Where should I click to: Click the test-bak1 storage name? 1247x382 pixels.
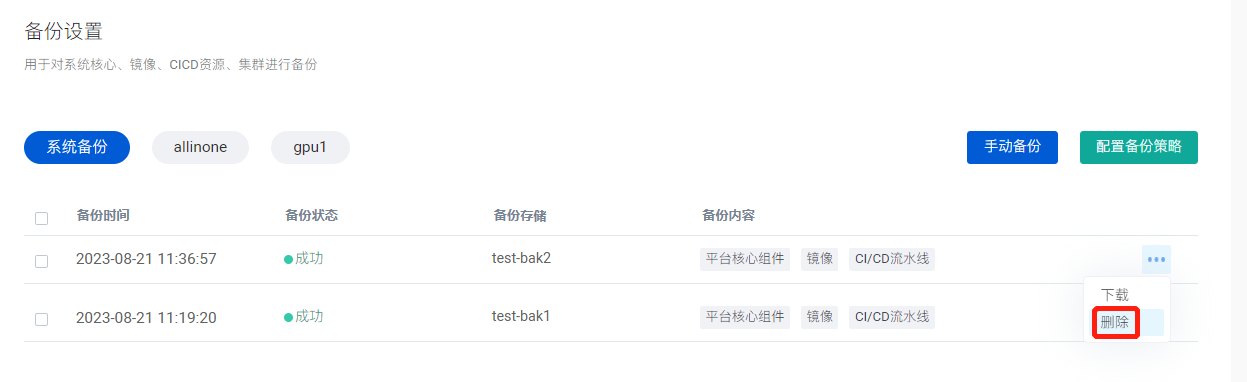[x=521, y=316]
